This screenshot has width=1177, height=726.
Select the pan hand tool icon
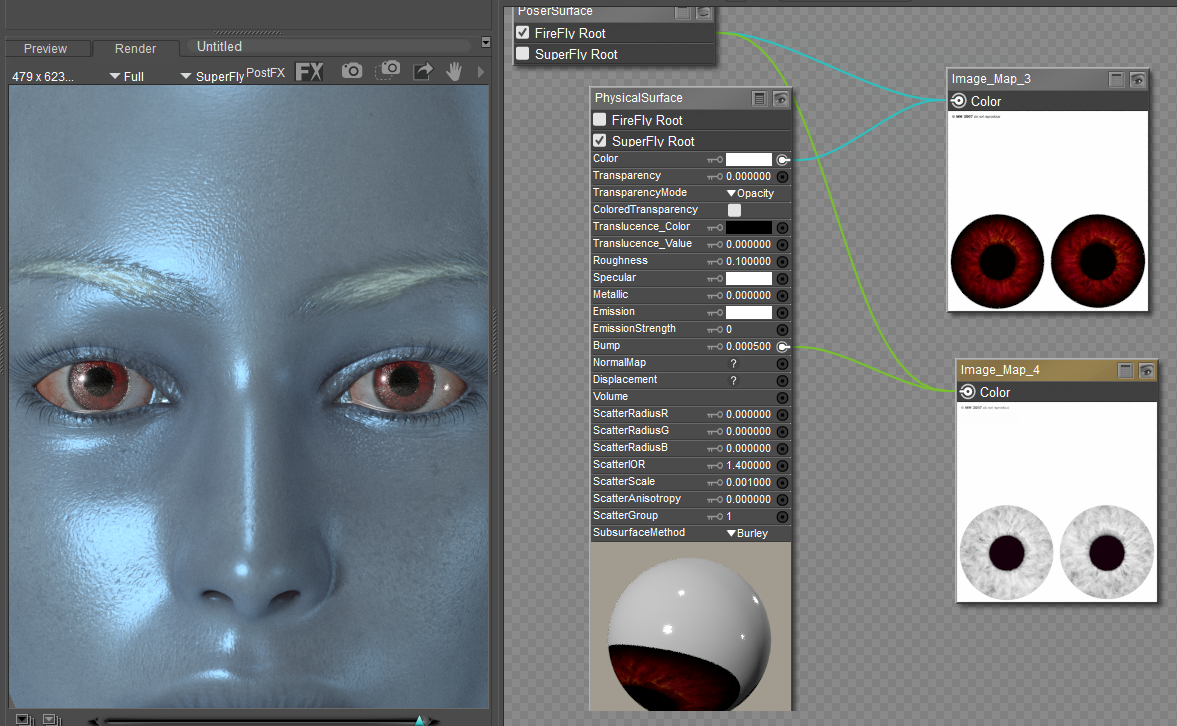point(454,71)
